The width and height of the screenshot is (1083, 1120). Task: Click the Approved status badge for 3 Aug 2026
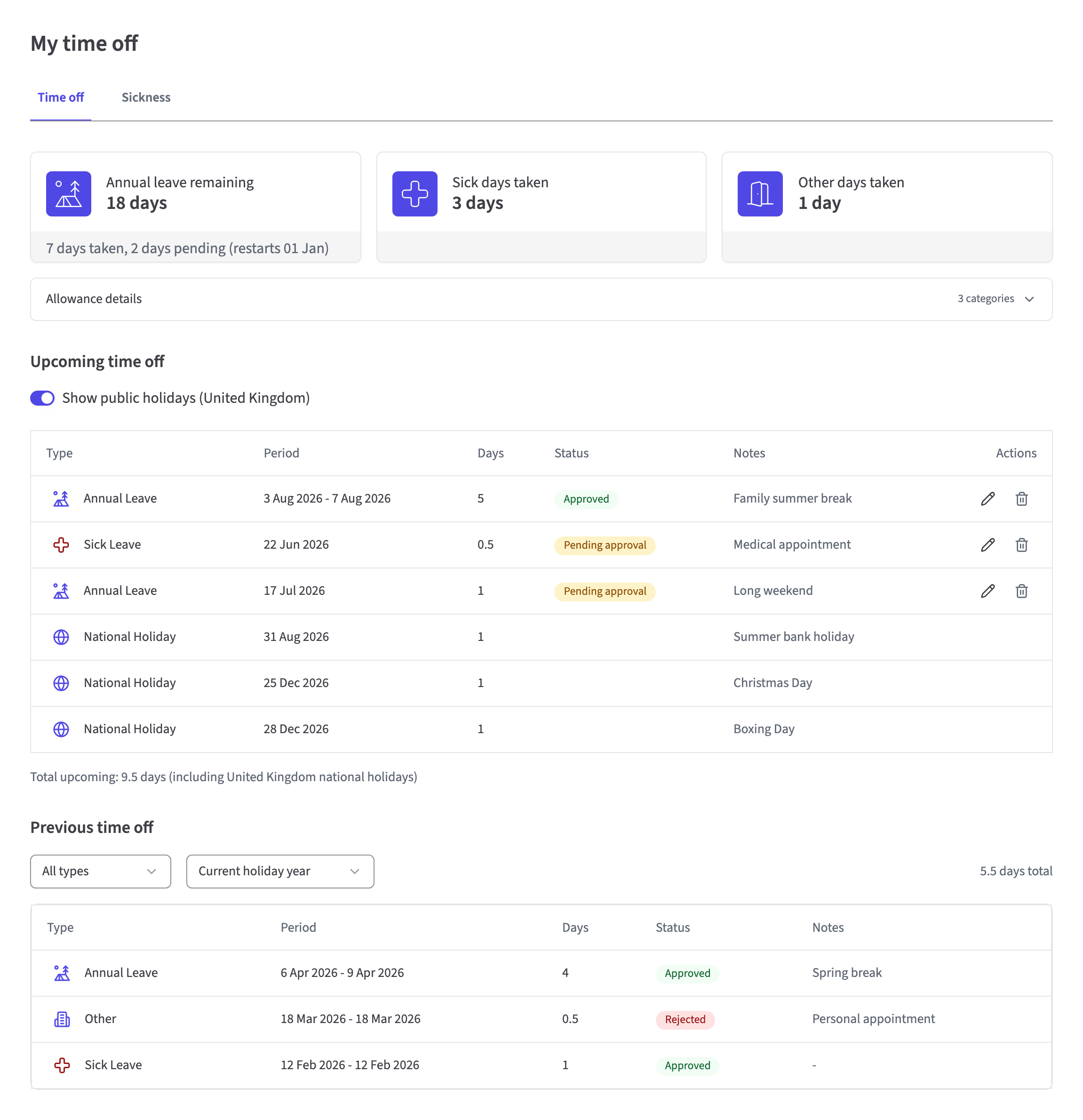[x=586, y=499]
